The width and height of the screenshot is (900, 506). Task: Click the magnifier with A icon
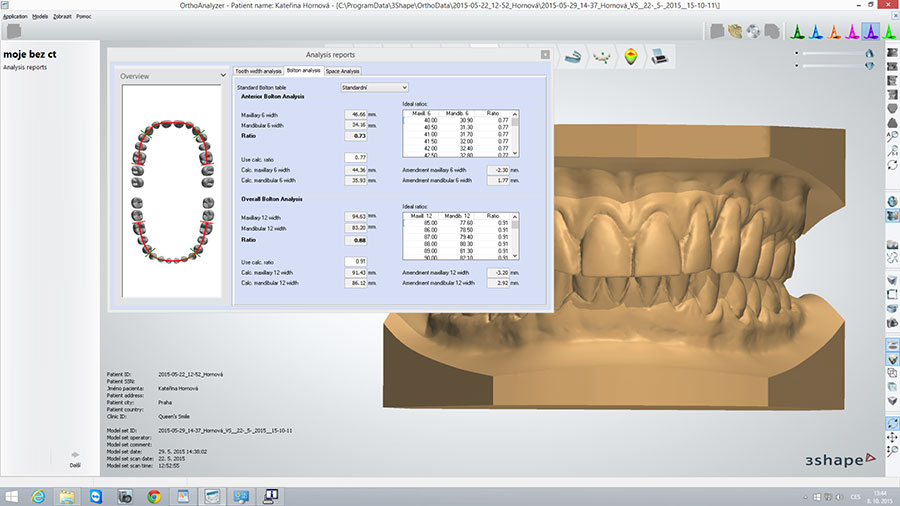(892, 137)
